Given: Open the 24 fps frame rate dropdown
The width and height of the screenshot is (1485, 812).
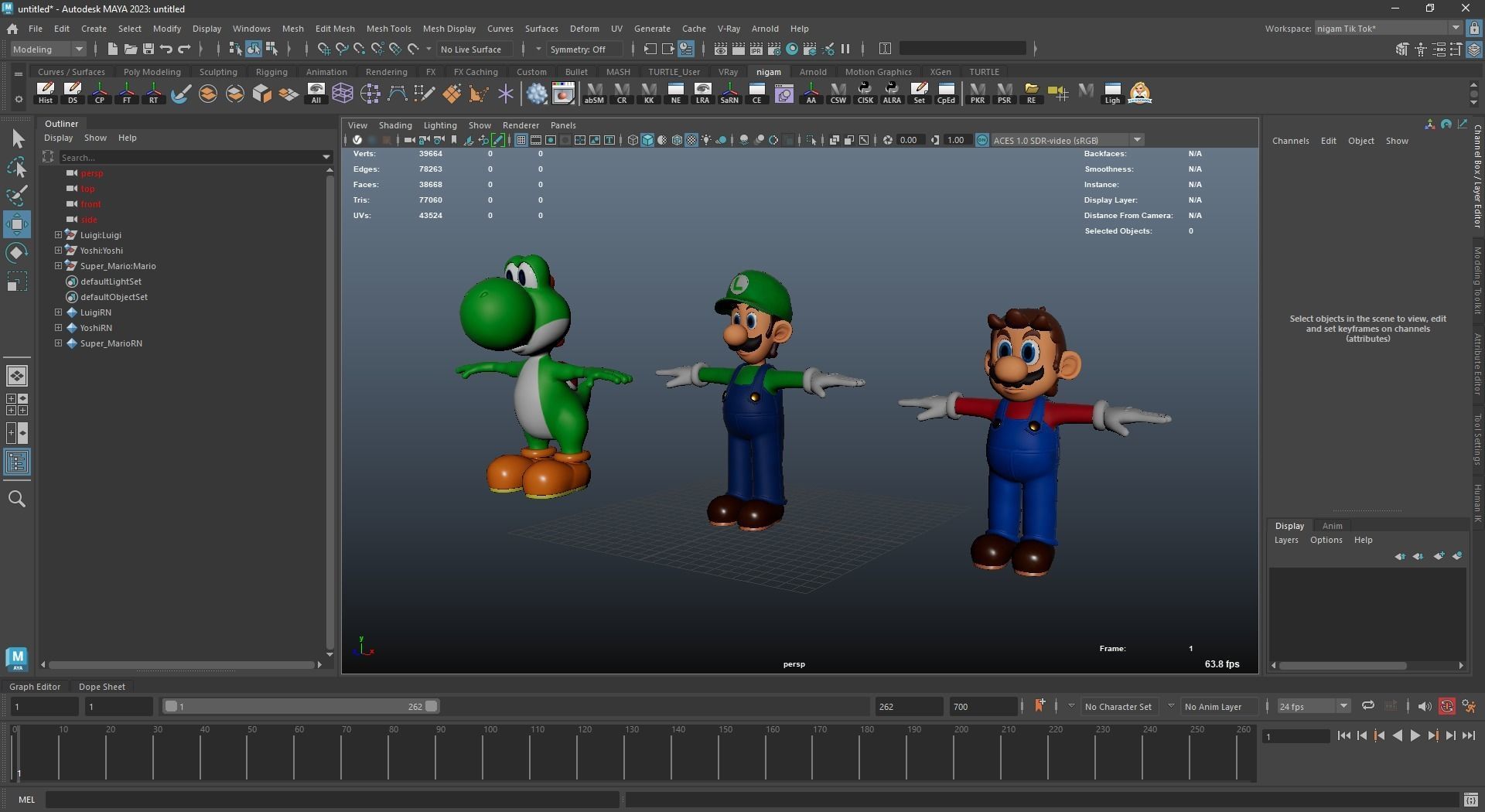Looking at the screenshot, I should (x=1313, y=706).
